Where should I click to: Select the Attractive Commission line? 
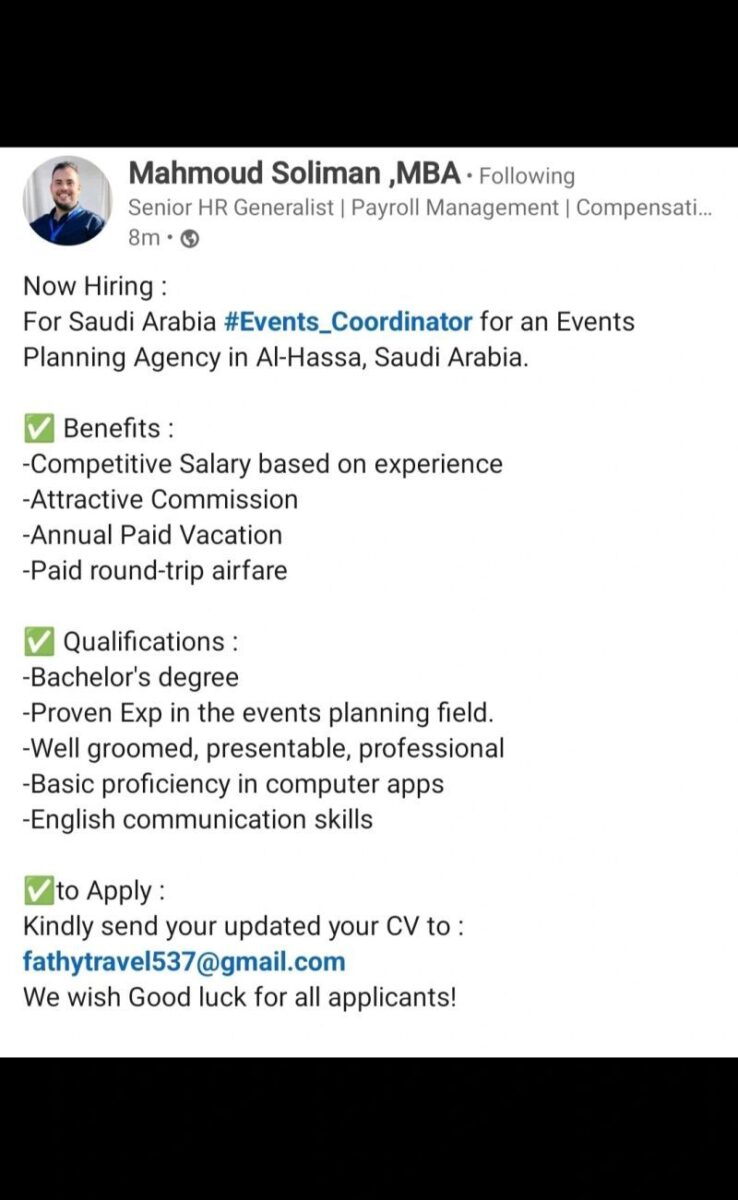point(160,500)
